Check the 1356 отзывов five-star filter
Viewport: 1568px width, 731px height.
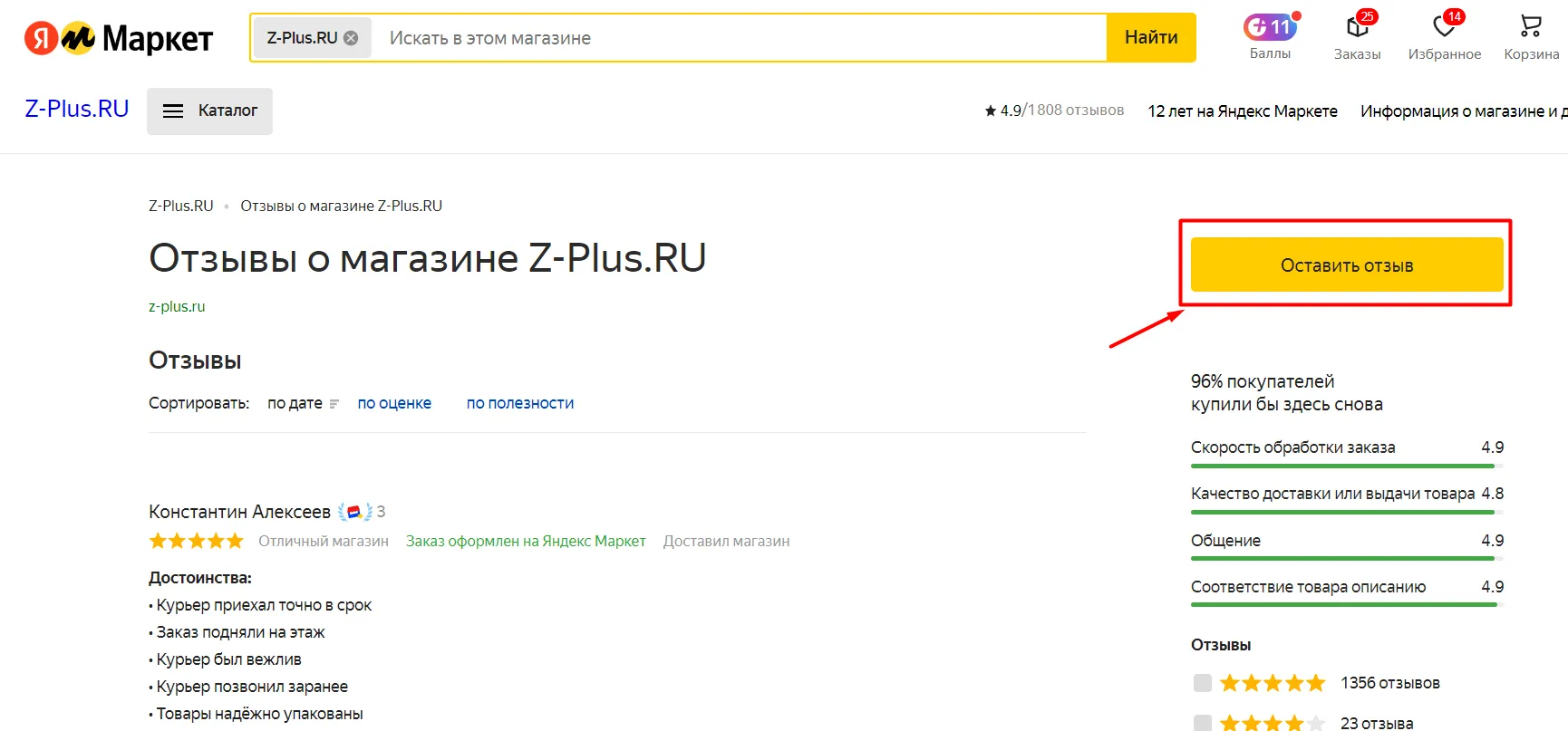coord(1203,683)
